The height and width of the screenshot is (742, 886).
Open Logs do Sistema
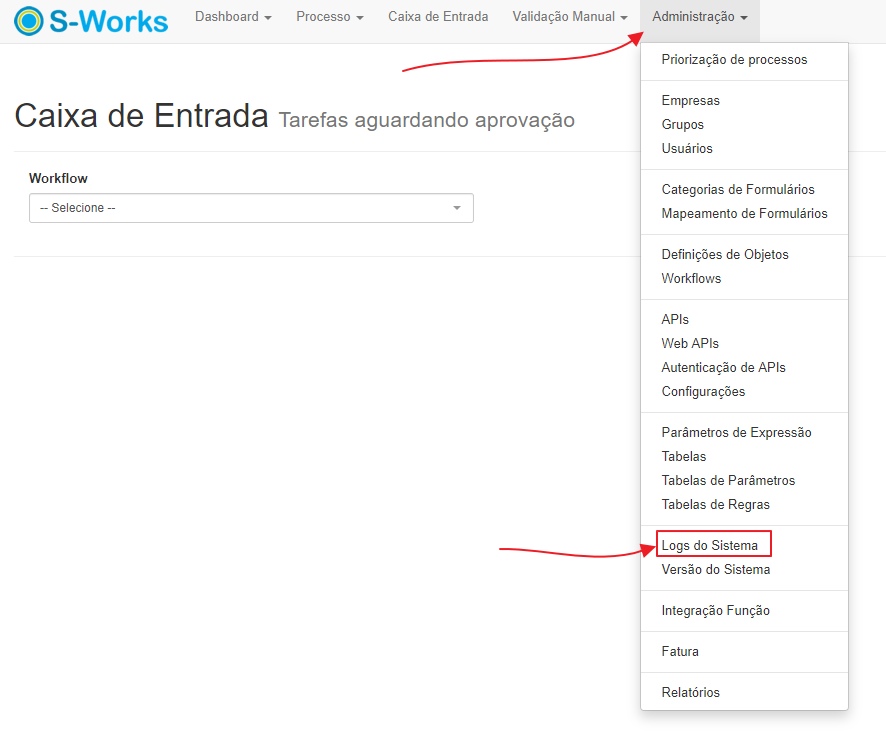click(710, 545)
